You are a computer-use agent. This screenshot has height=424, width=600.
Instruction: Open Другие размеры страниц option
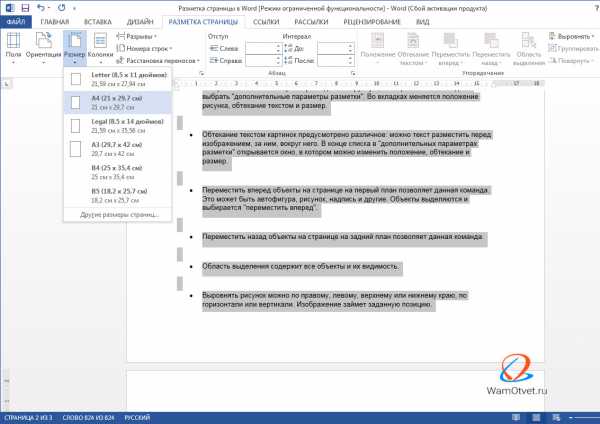(x=119, y=215)
